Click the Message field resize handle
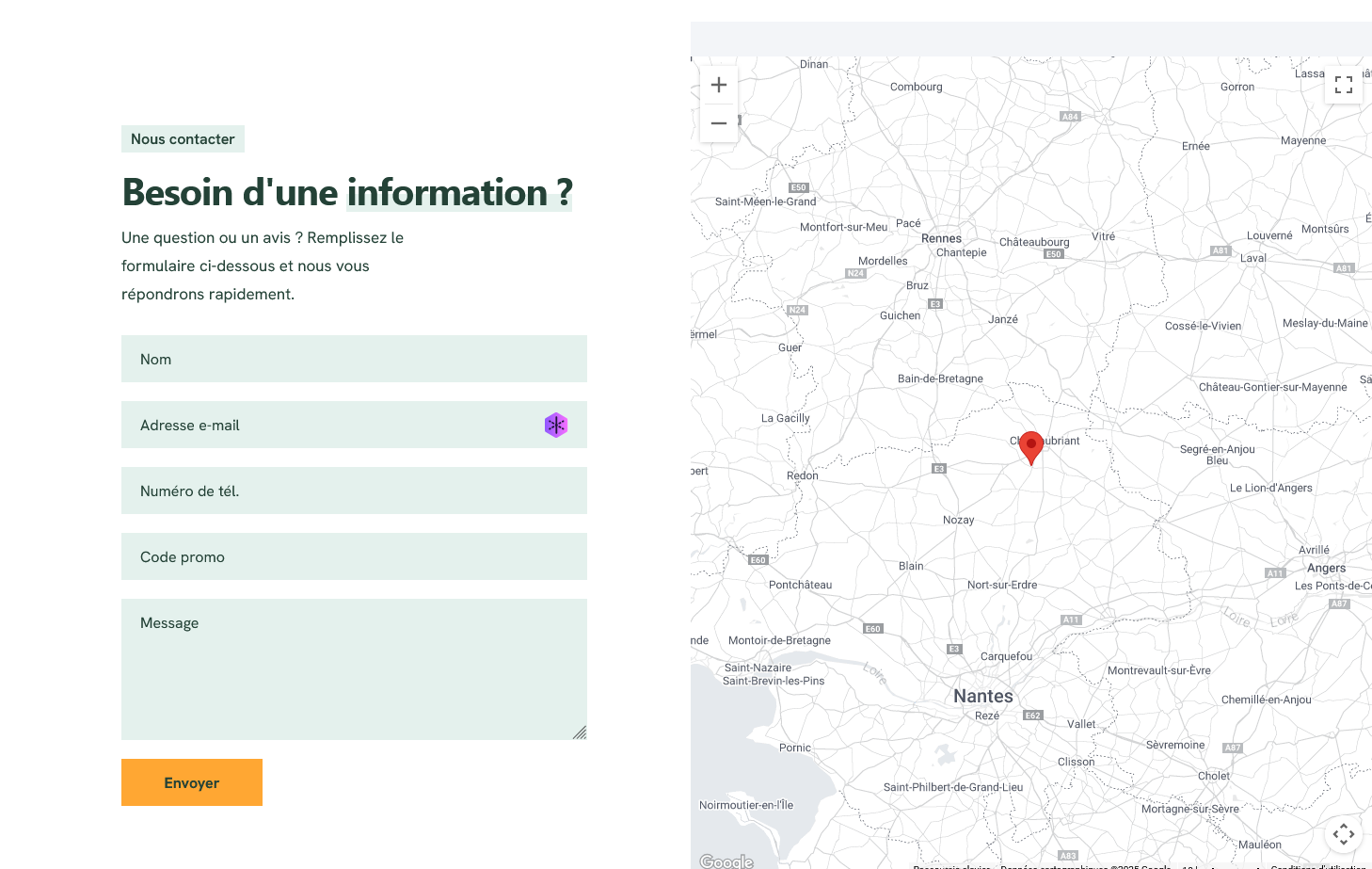Screen dimensions: 1372x869 [x=580, y=732]
